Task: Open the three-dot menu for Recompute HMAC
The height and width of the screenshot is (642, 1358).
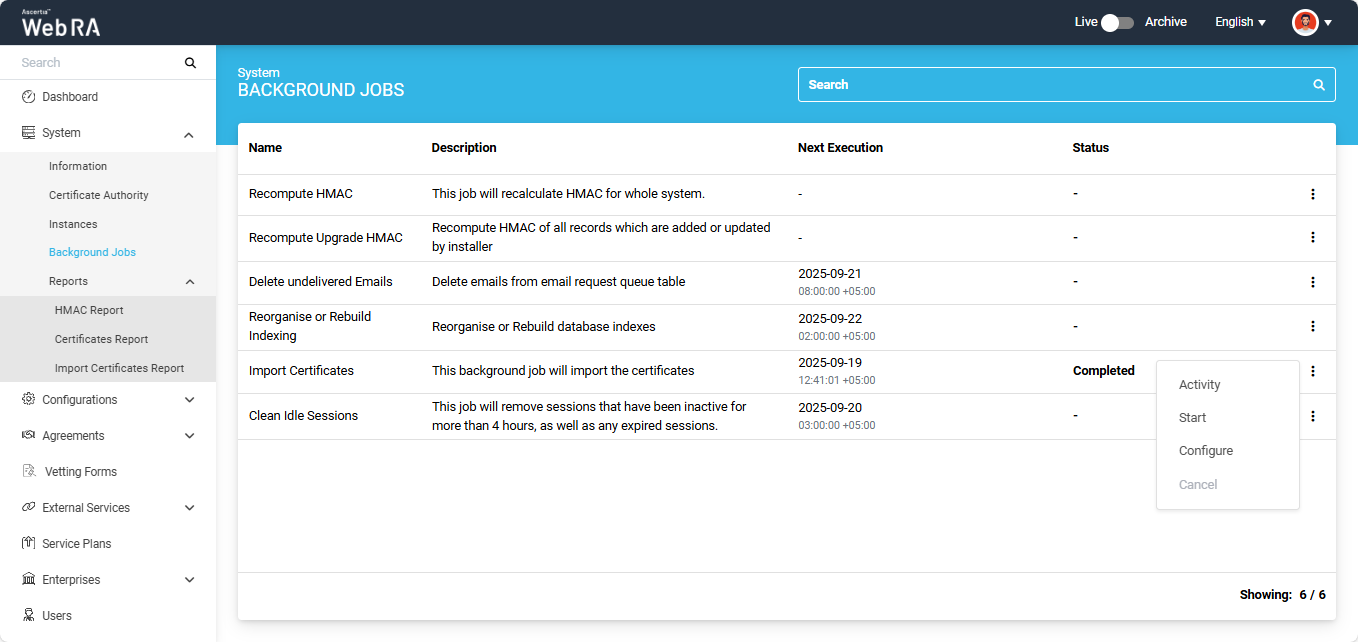Action: [x=1313, y=194]
